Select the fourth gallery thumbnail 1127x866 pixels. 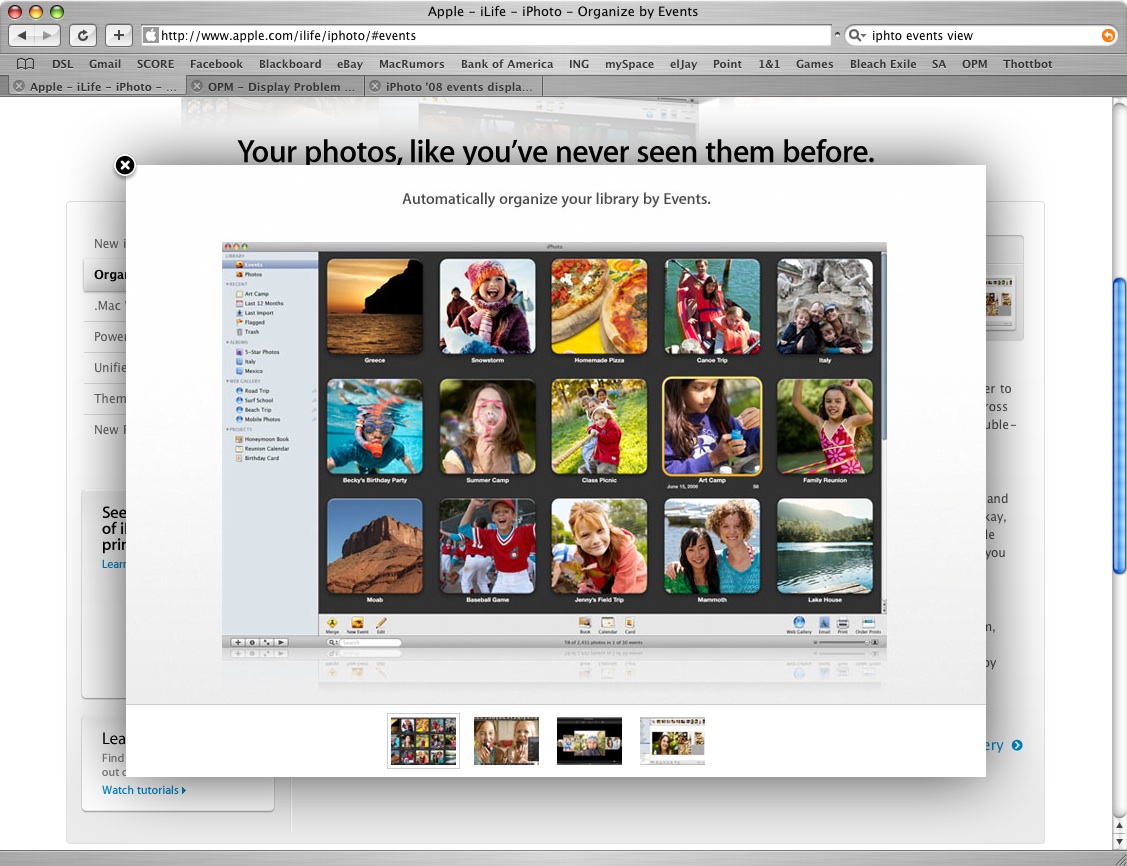tap(673, 741)
